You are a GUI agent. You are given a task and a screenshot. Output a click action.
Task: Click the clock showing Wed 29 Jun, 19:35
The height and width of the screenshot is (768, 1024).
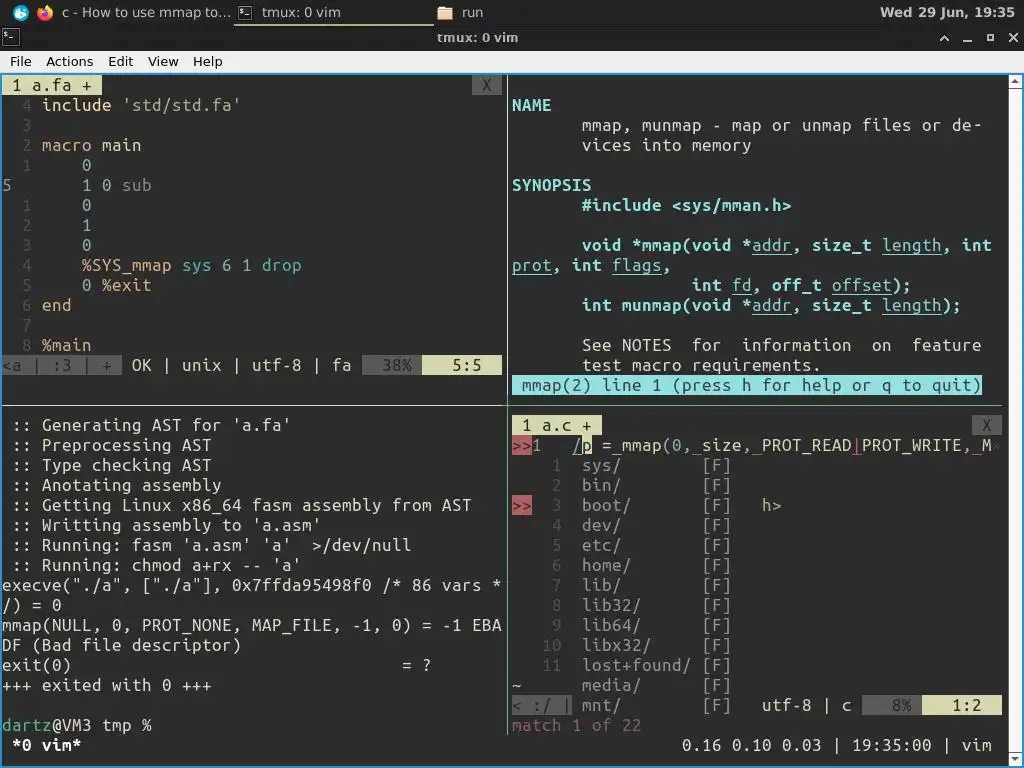click(x=947, y=12)
